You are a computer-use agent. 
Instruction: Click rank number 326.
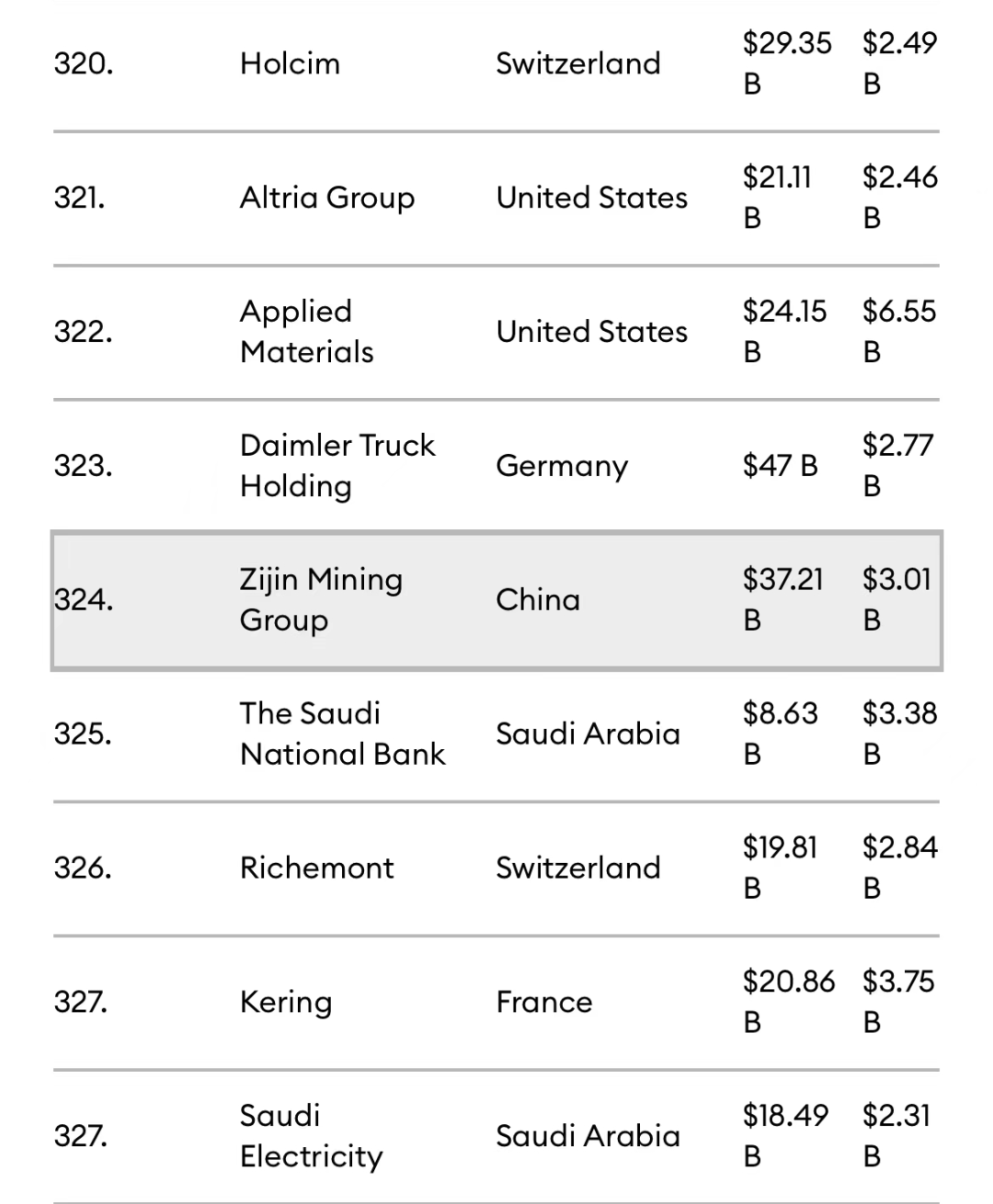pos(83,868)
